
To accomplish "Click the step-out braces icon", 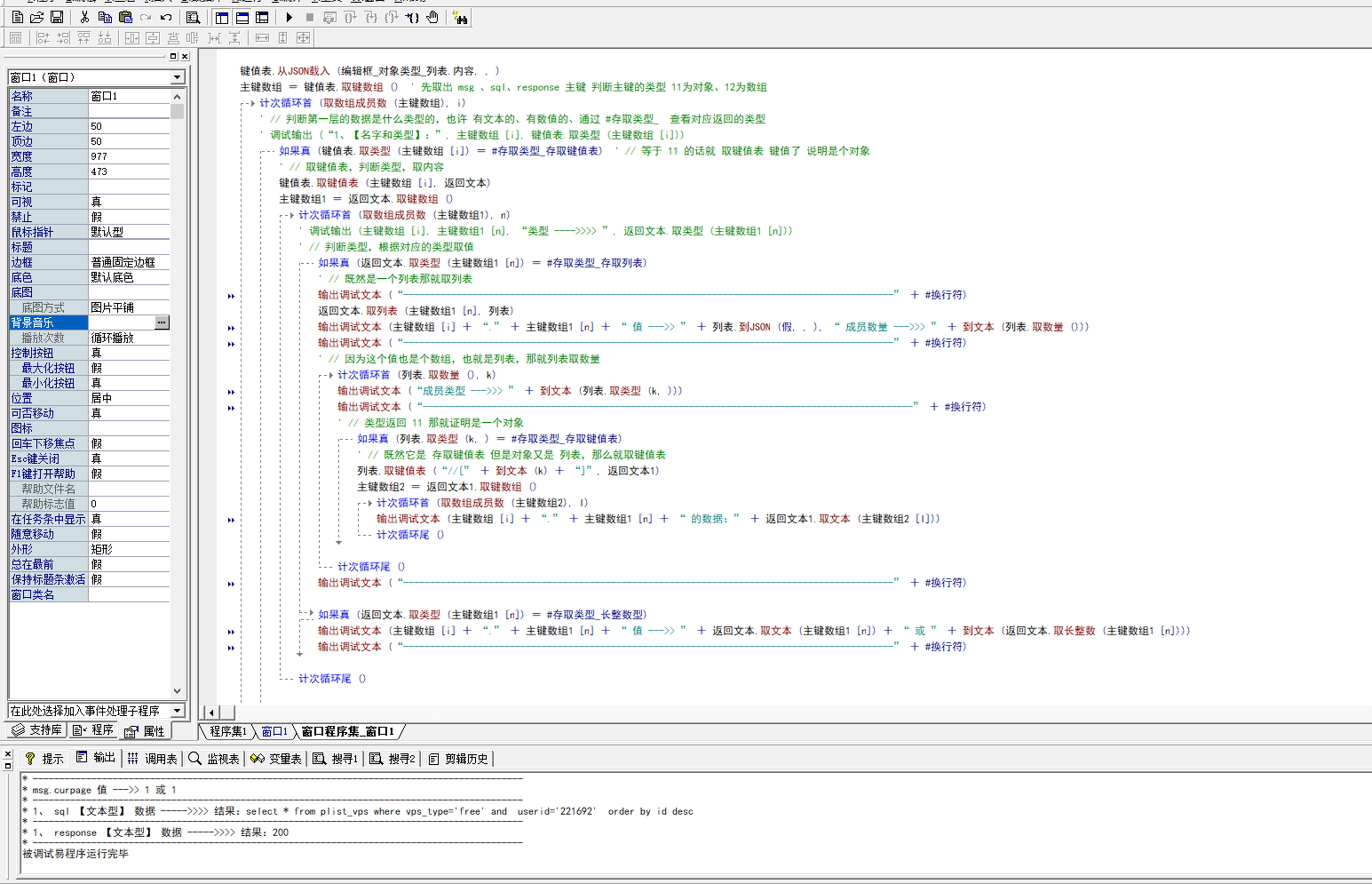I will 392,17.
